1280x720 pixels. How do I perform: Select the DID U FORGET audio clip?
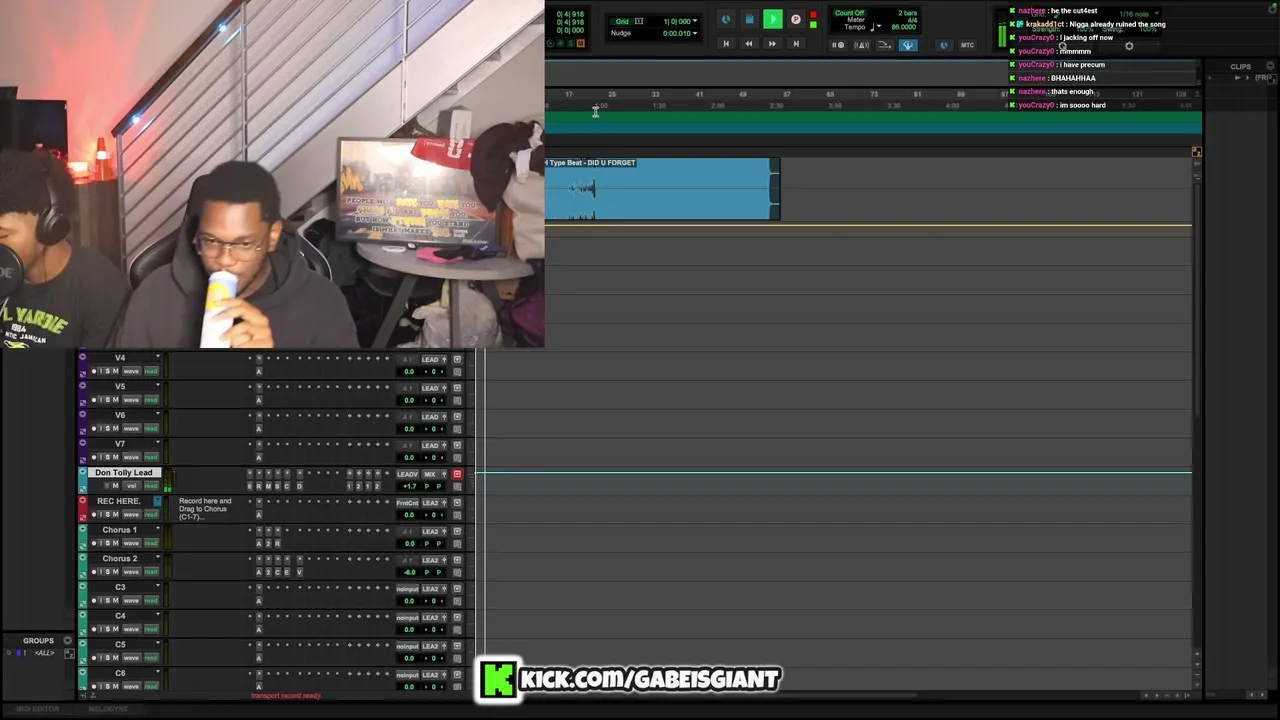click(x=662, y=189)
